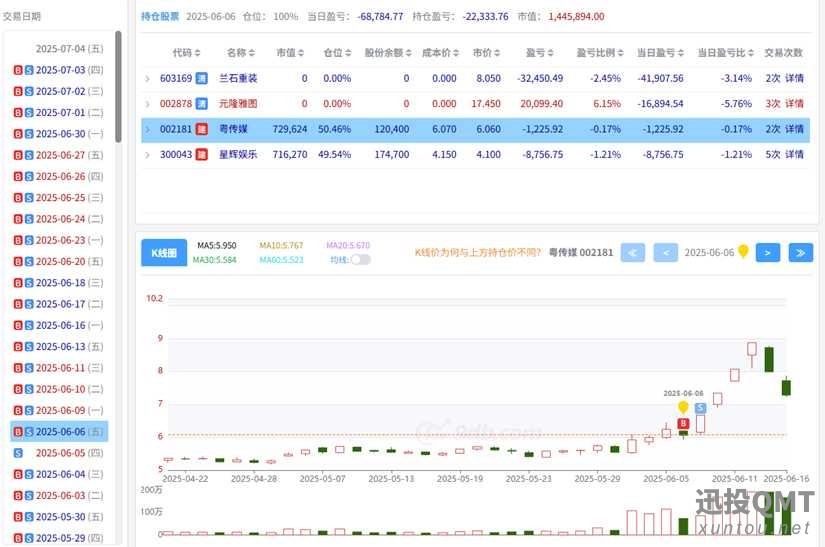
Task: Click the 清 badge beside 002878
Action: click(202, 104)
